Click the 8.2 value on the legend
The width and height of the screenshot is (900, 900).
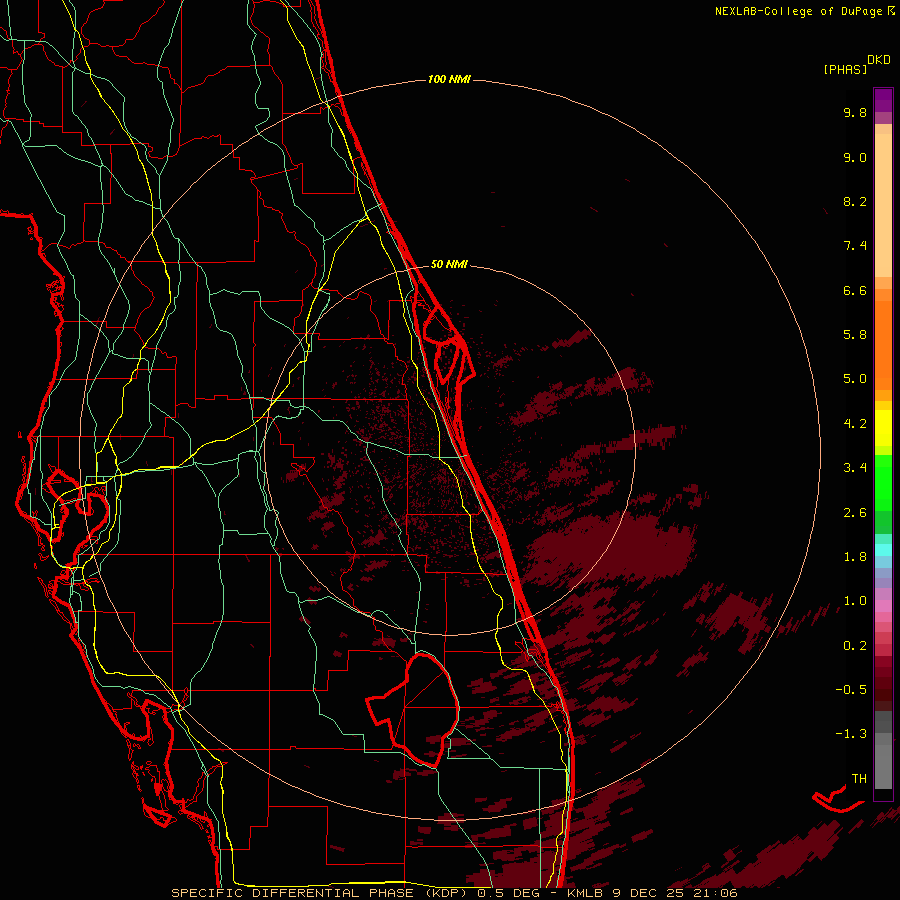click(x=855, y=201)
